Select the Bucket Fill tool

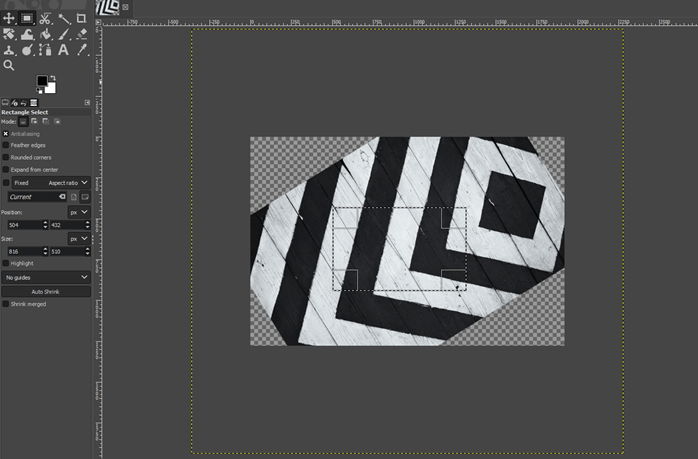tap(45, 34)
